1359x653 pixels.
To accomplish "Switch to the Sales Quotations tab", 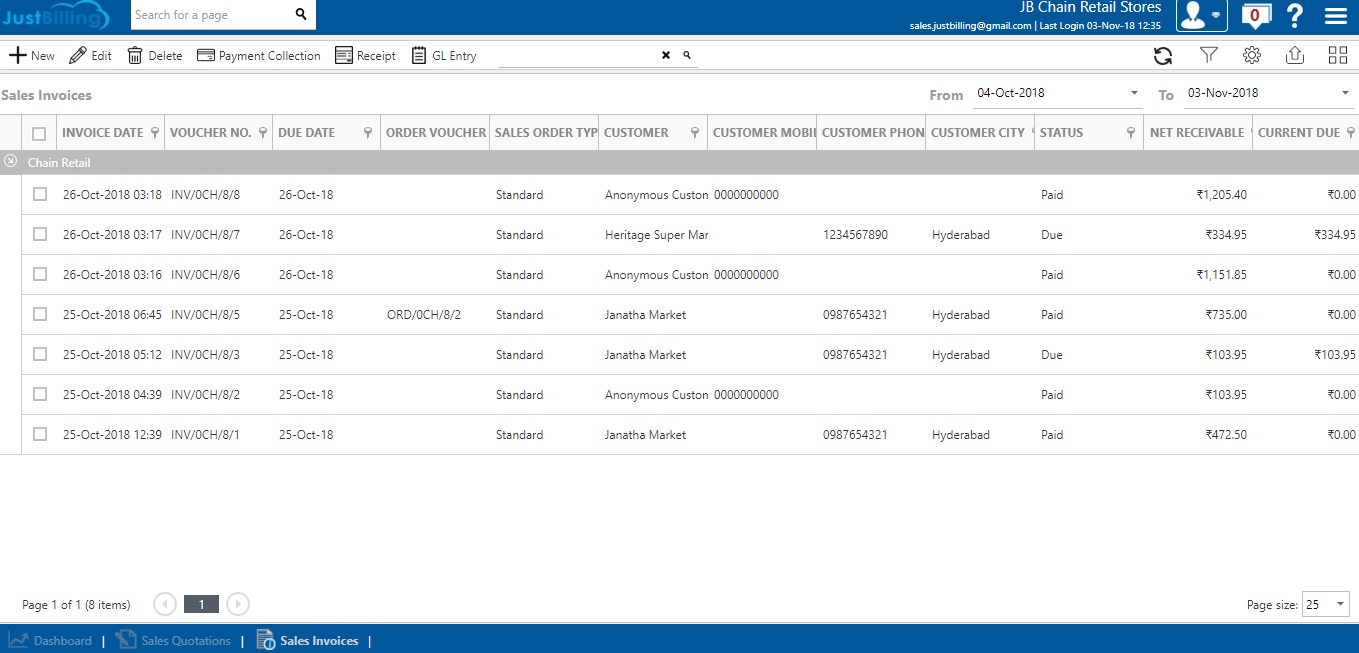I will coord(173,641).
